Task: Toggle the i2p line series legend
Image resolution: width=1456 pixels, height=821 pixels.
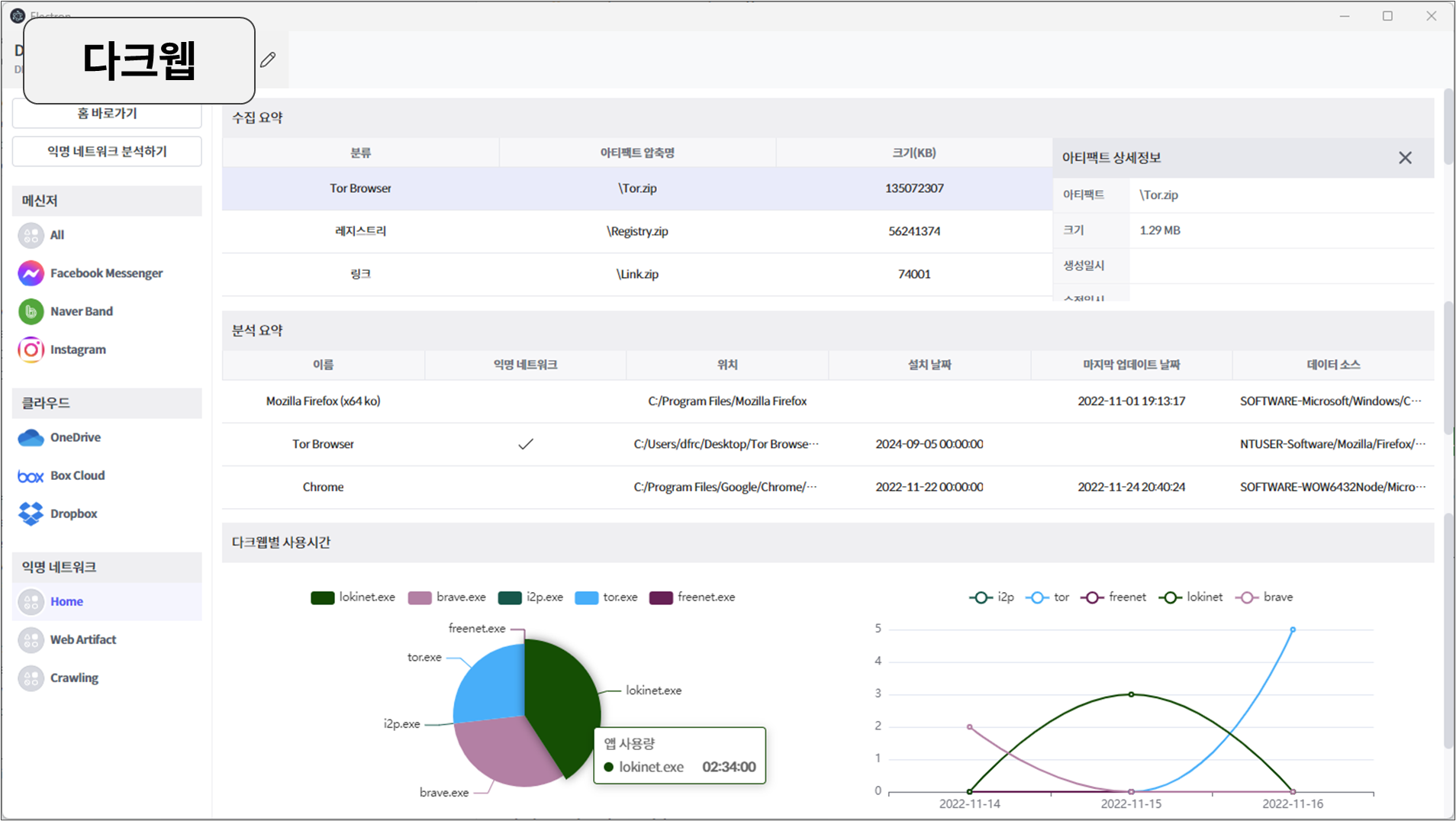Action: click(991, 597)
